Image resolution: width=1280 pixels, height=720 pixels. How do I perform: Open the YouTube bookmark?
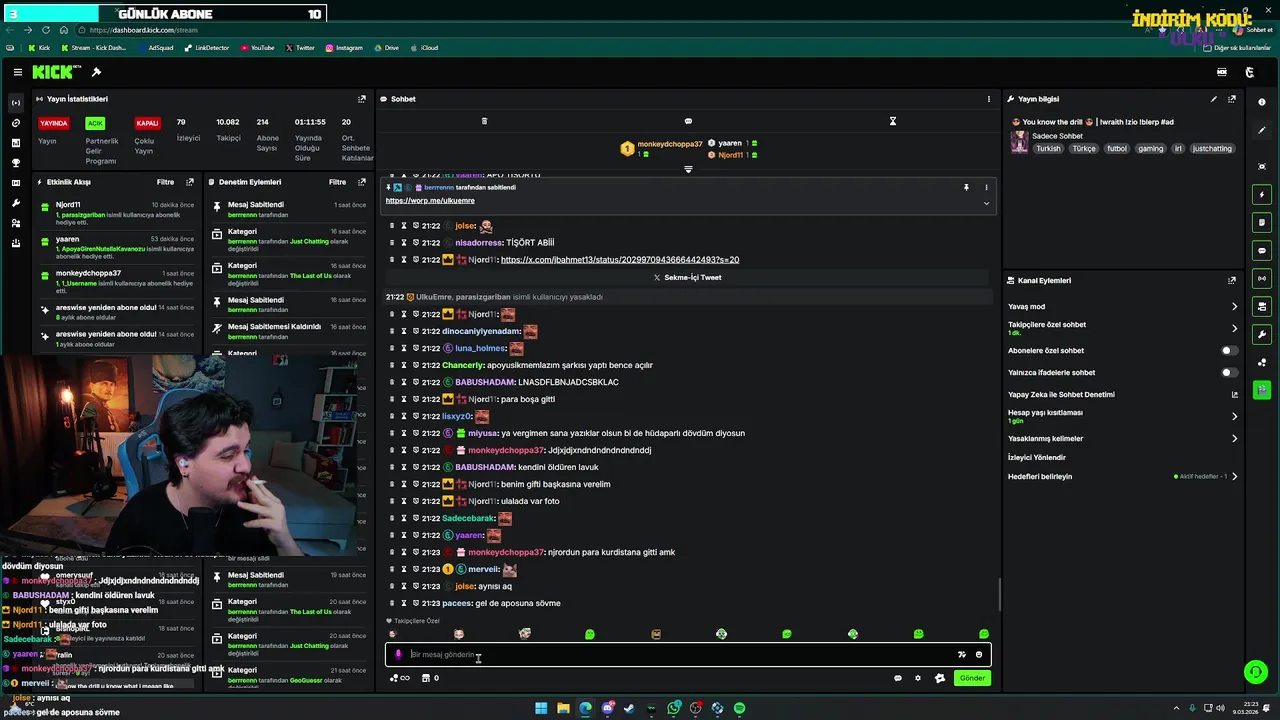pyautogui.click(x=257, y=48)
